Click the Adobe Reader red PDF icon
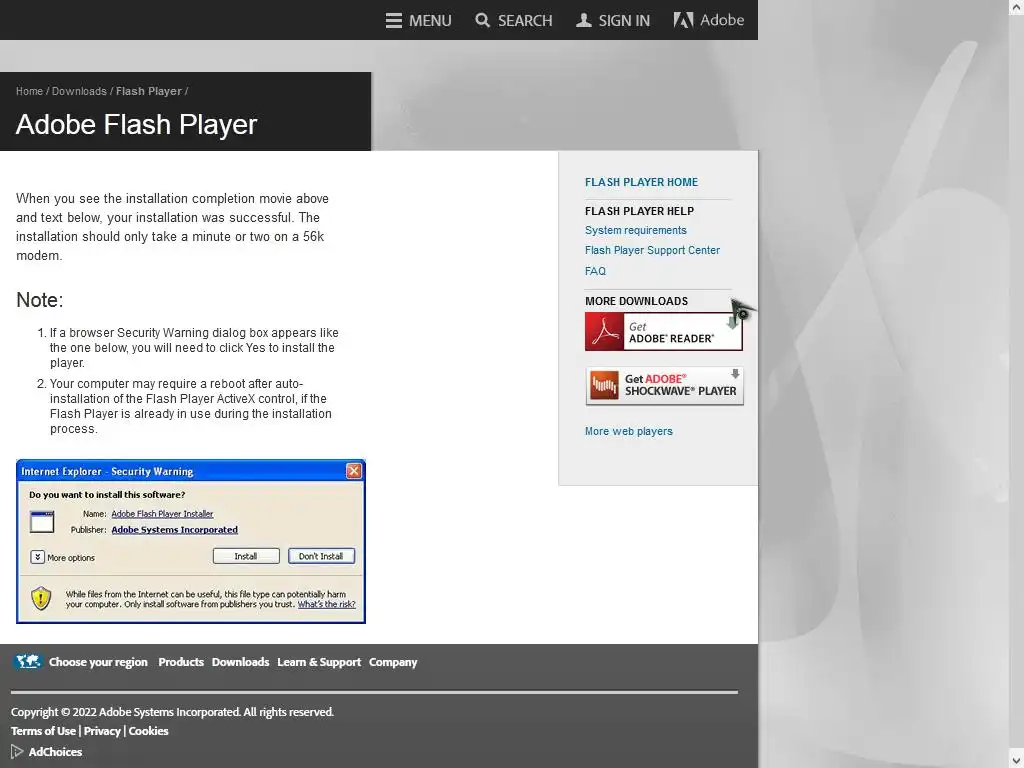The height and width of the screenshot is (768, 1024). [604, 332]
